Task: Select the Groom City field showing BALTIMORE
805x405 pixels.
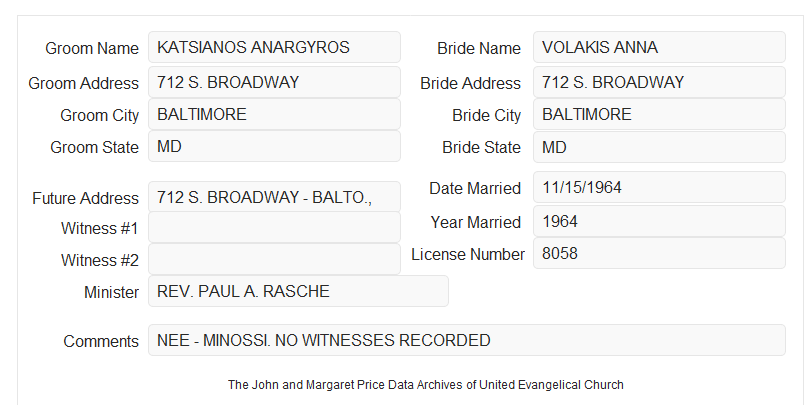Action: (x=274, y=114)
